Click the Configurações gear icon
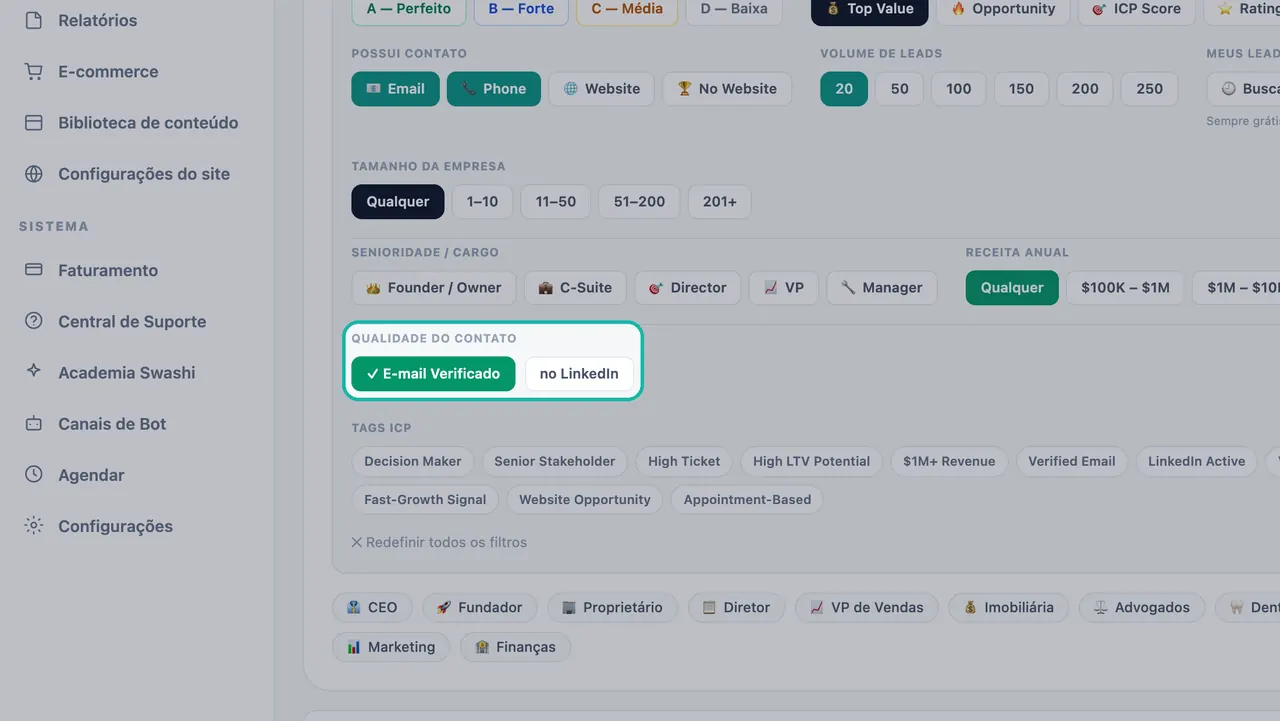 tap(34, 525)
